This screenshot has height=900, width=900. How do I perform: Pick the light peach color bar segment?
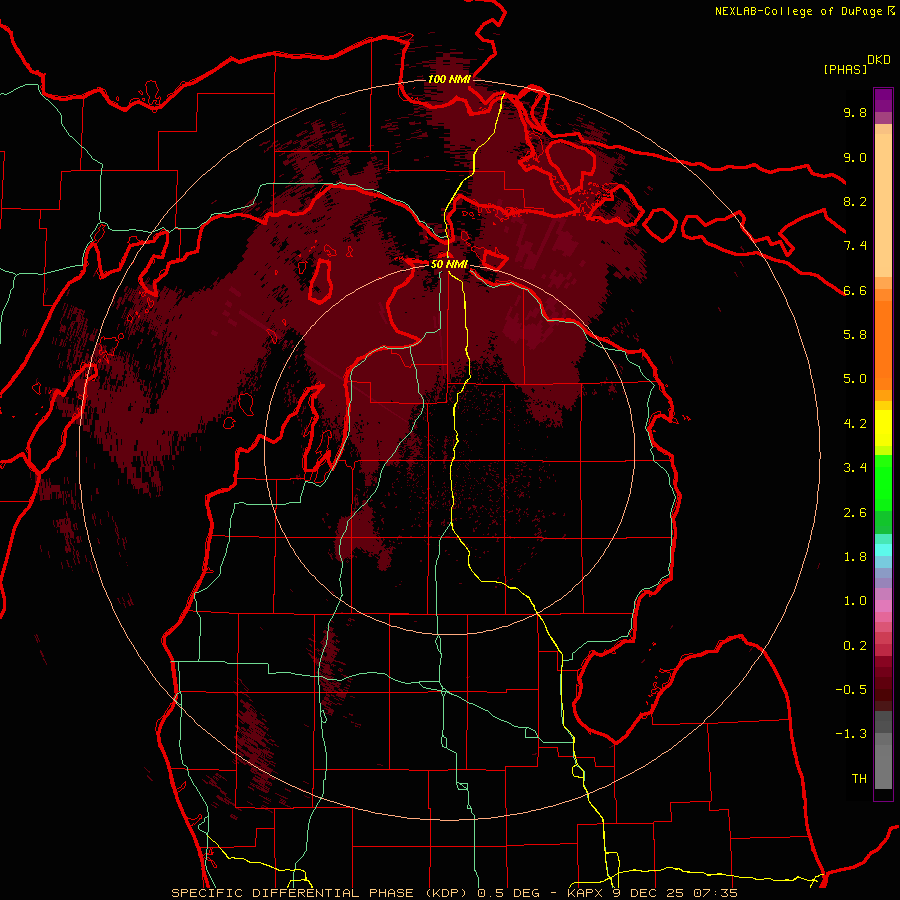tap(883, 207)
